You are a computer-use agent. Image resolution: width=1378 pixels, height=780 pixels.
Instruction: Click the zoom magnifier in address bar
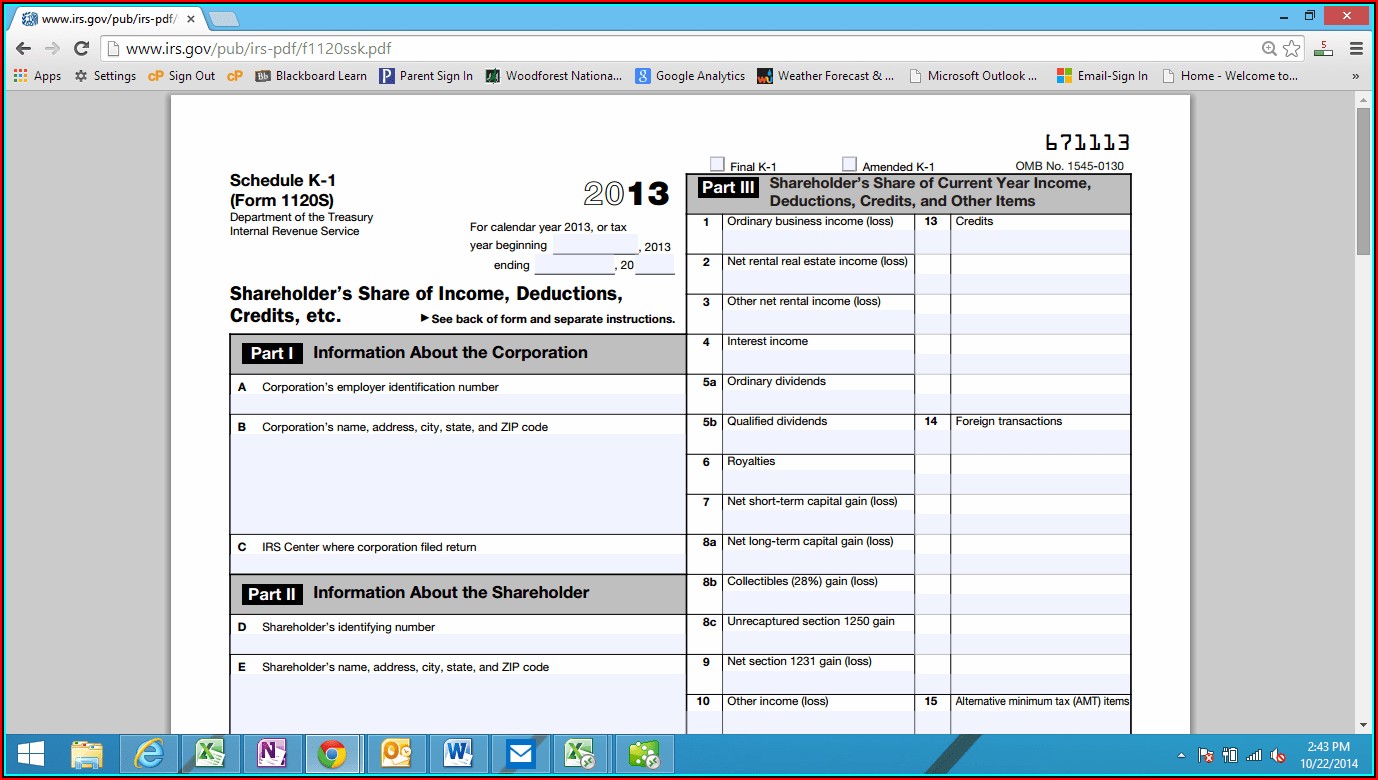1269,48
